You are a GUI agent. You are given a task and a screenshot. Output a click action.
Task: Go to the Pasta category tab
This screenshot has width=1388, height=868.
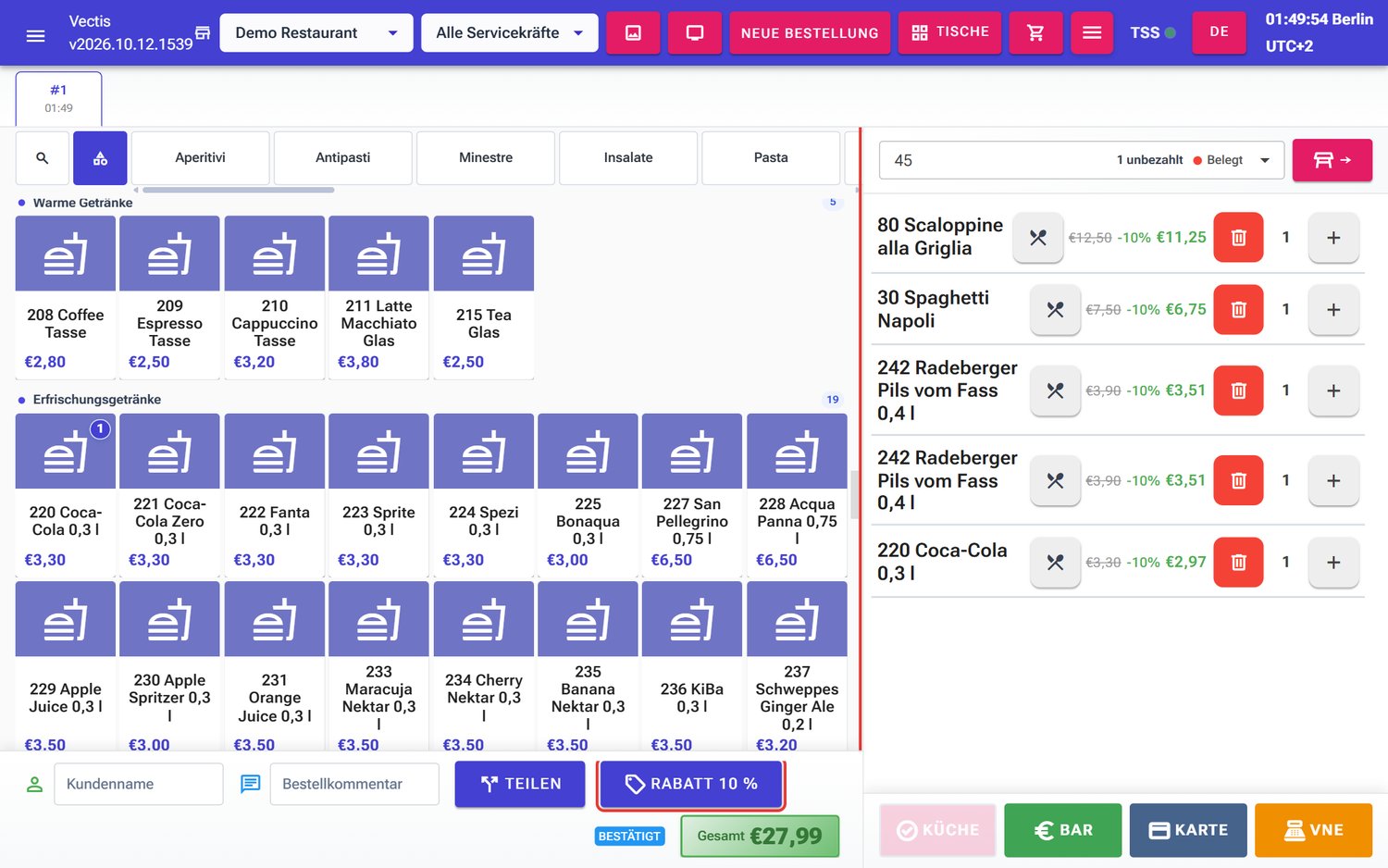(x=771, y=158)
